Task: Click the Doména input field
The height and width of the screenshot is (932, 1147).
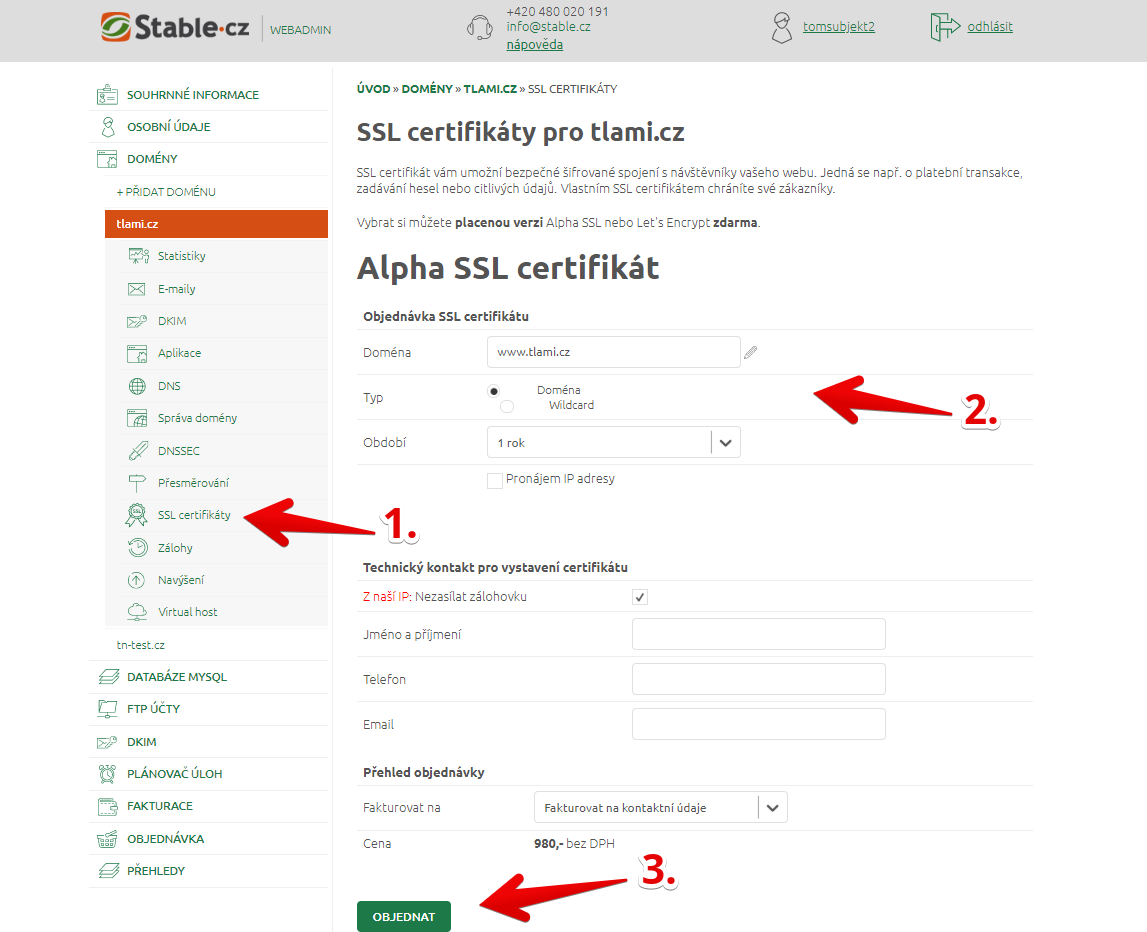Action: [614, 352]
